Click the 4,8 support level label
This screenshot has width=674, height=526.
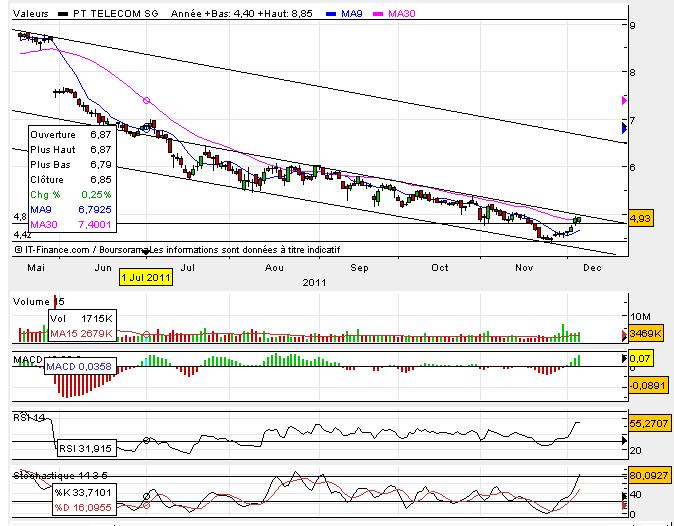pyautogui.click(x=20, y=217)
